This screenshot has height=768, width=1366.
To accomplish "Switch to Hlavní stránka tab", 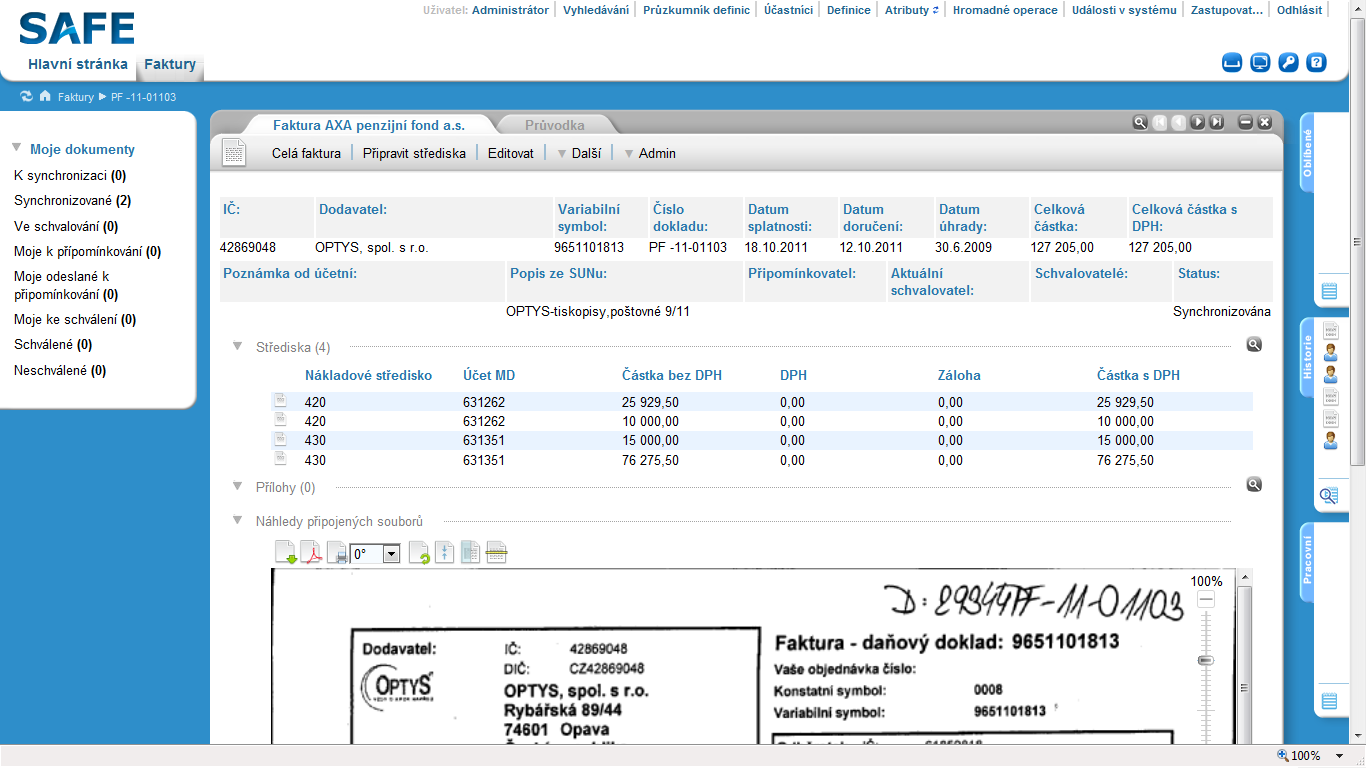I will point(78,64).
